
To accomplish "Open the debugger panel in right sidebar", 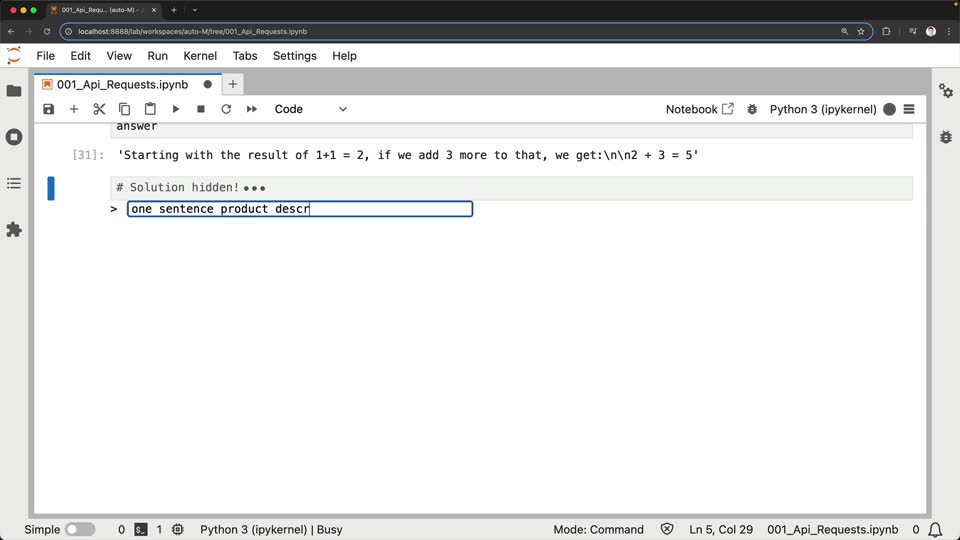I will 946,137.
